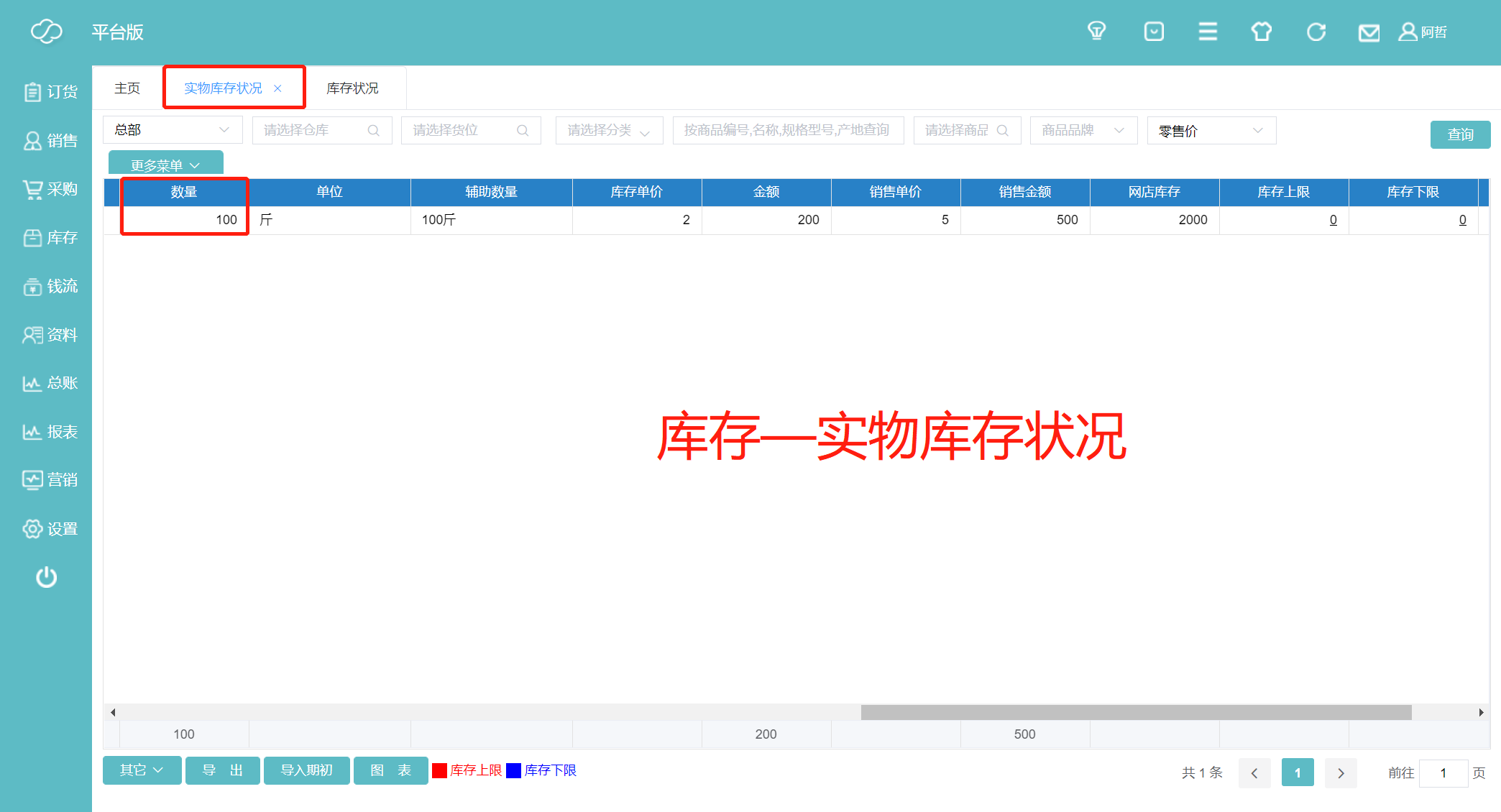1501x812 pixels.
Task: Expand the 更多菜单 menu
Action: [x=165, y=165]
